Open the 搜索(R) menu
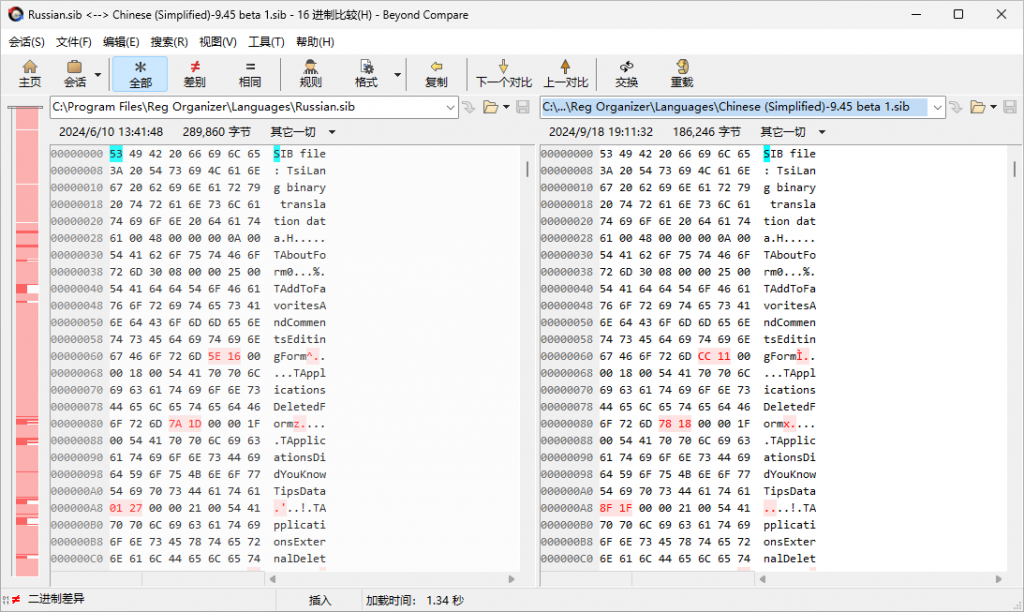 tap(169, 42)
